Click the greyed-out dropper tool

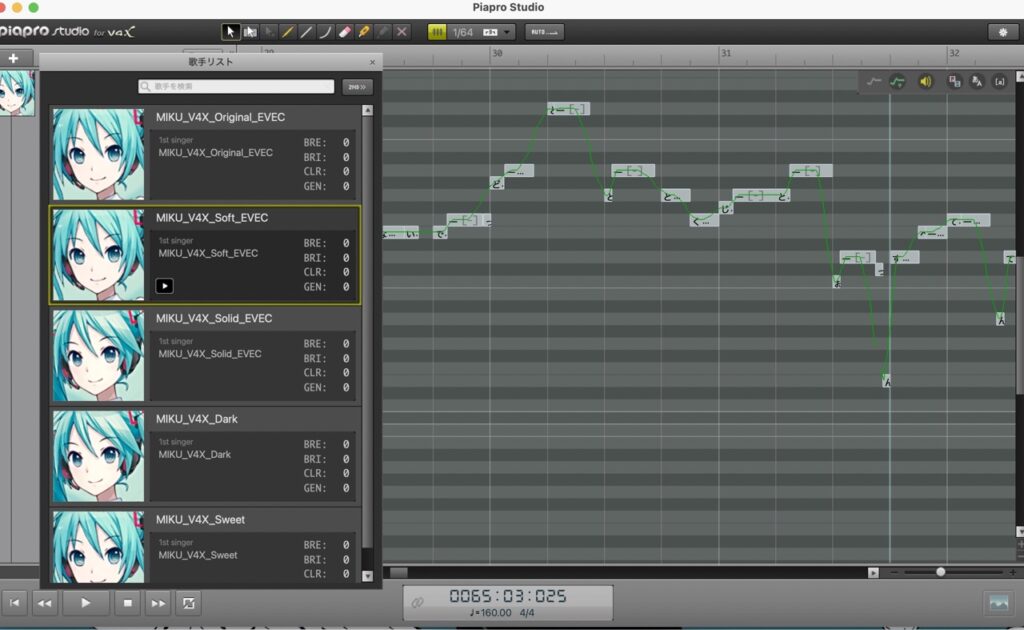pyautogui.click(x=383, y=31)
